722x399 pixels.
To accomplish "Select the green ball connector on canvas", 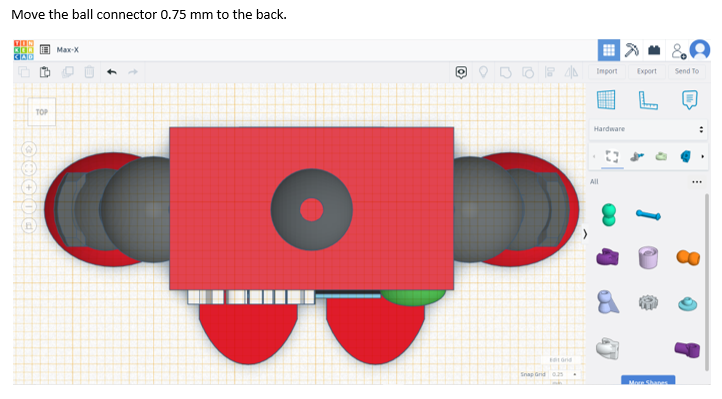I will (x=413, y=298).
